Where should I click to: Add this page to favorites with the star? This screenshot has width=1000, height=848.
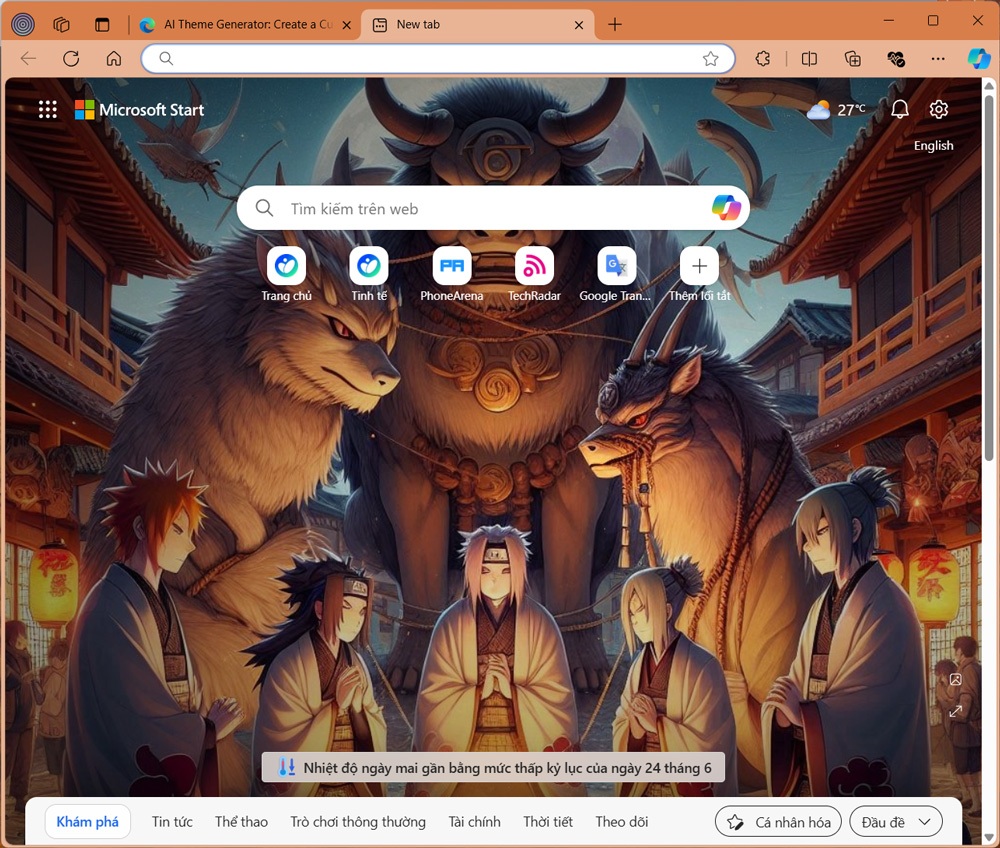pyautogui.click(x=710, y=59)
